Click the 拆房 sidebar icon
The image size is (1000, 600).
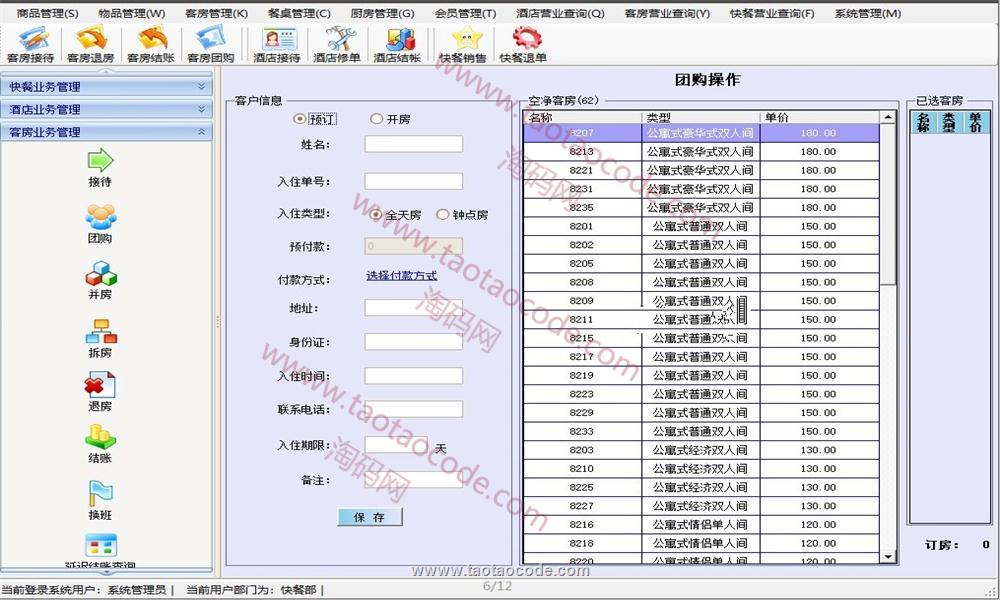coord(100,337)
